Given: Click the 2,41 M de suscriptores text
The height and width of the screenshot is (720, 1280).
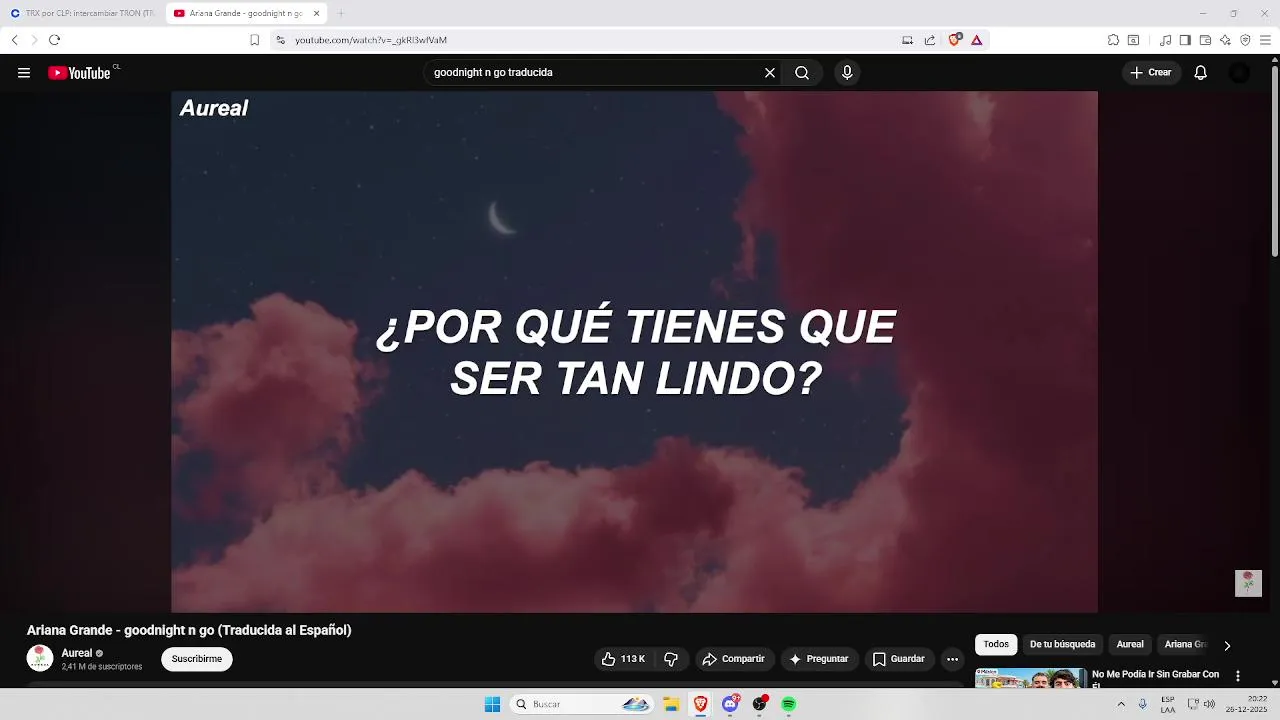Looking at the screenshot, I should [x=102, y=667].
